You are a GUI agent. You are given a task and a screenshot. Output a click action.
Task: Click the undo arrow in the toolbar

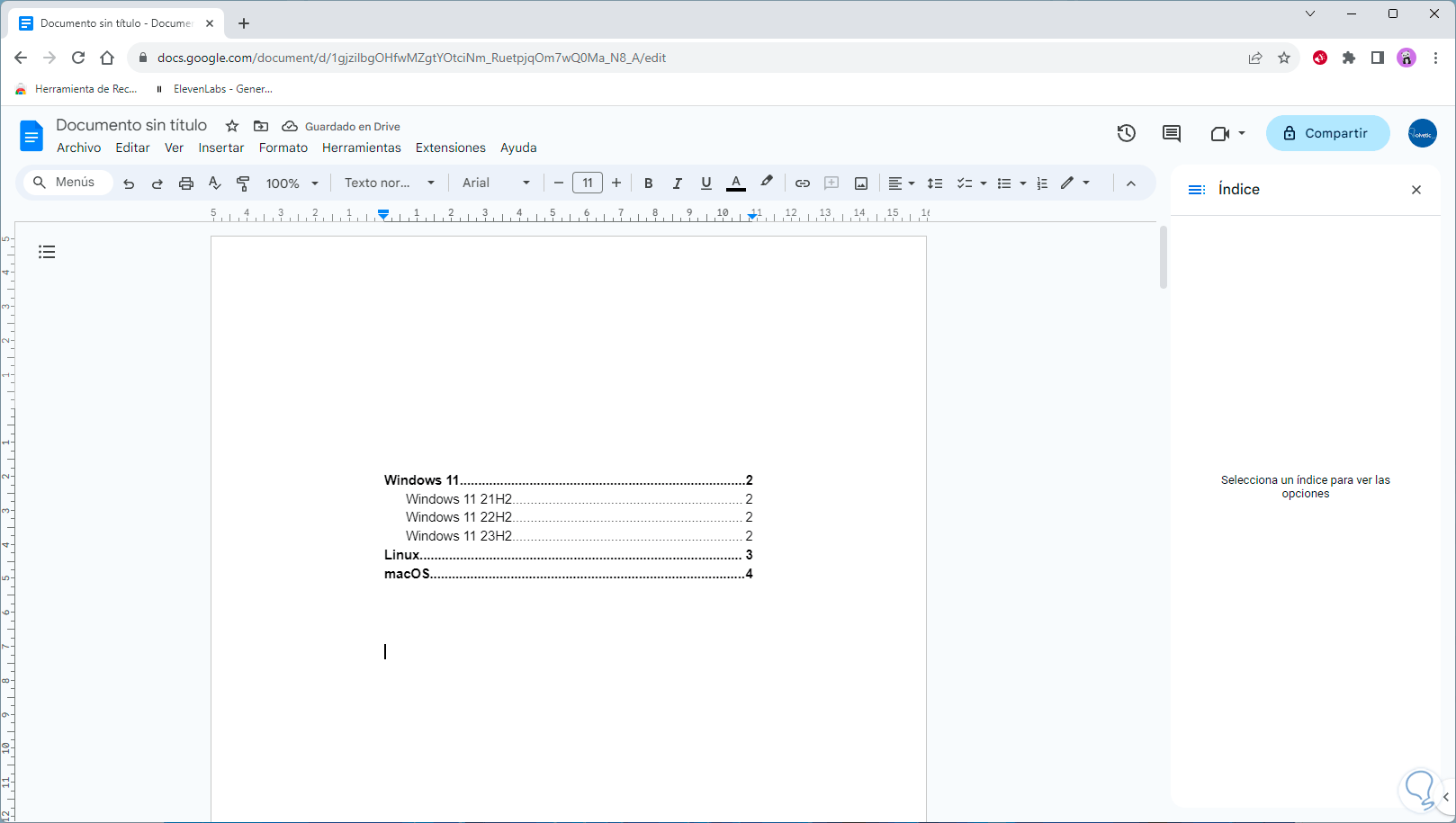tap(129, 183)
